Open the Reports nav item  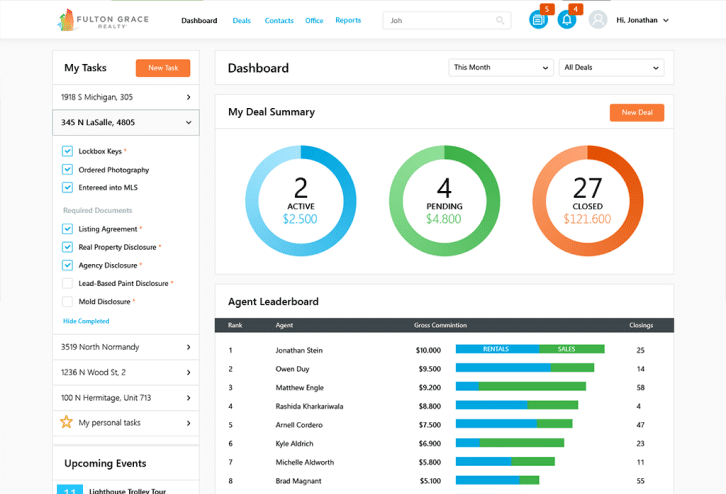348,20
